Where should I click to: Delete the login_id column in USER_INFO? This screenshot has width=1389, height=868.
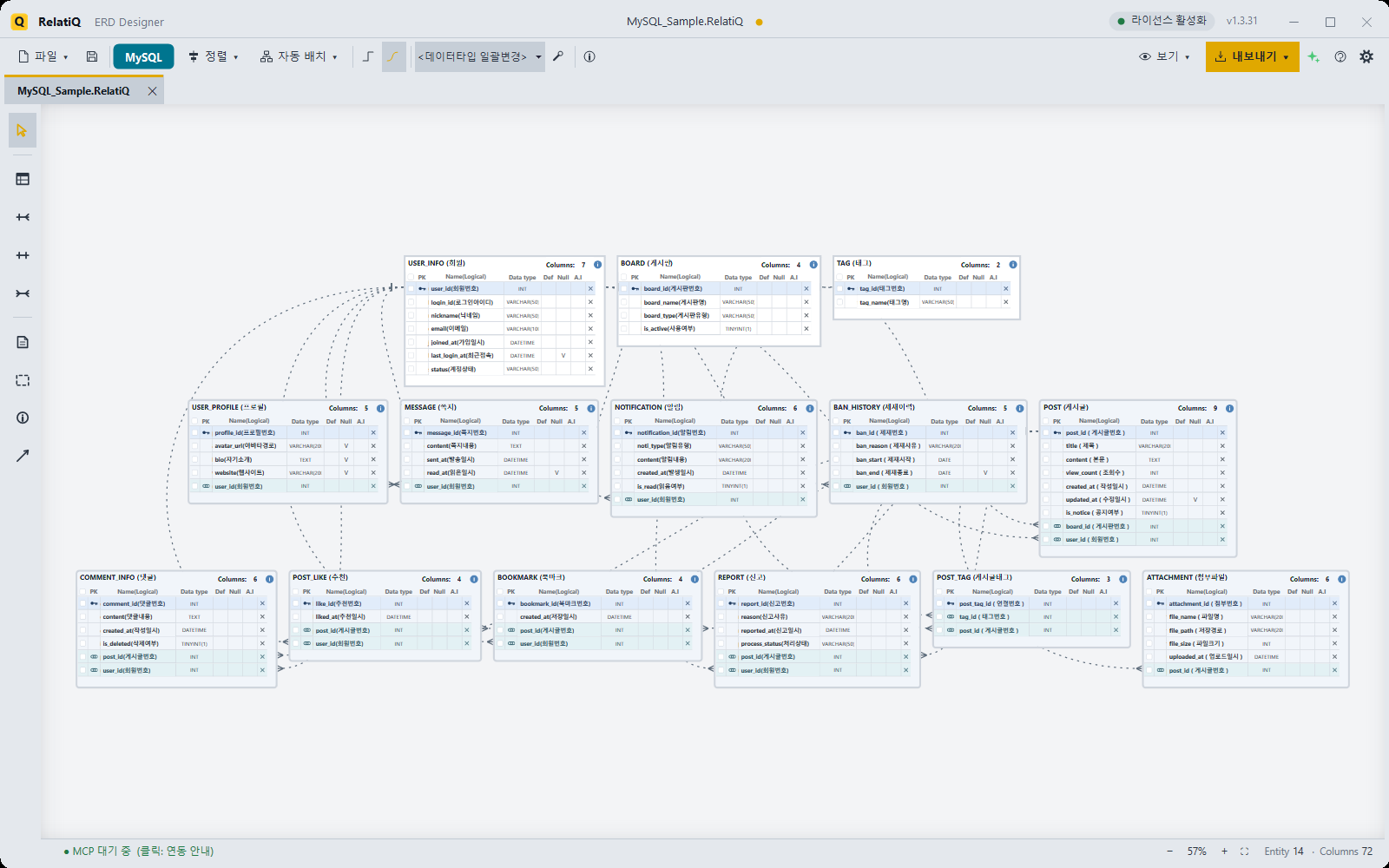tap(590, 302)
